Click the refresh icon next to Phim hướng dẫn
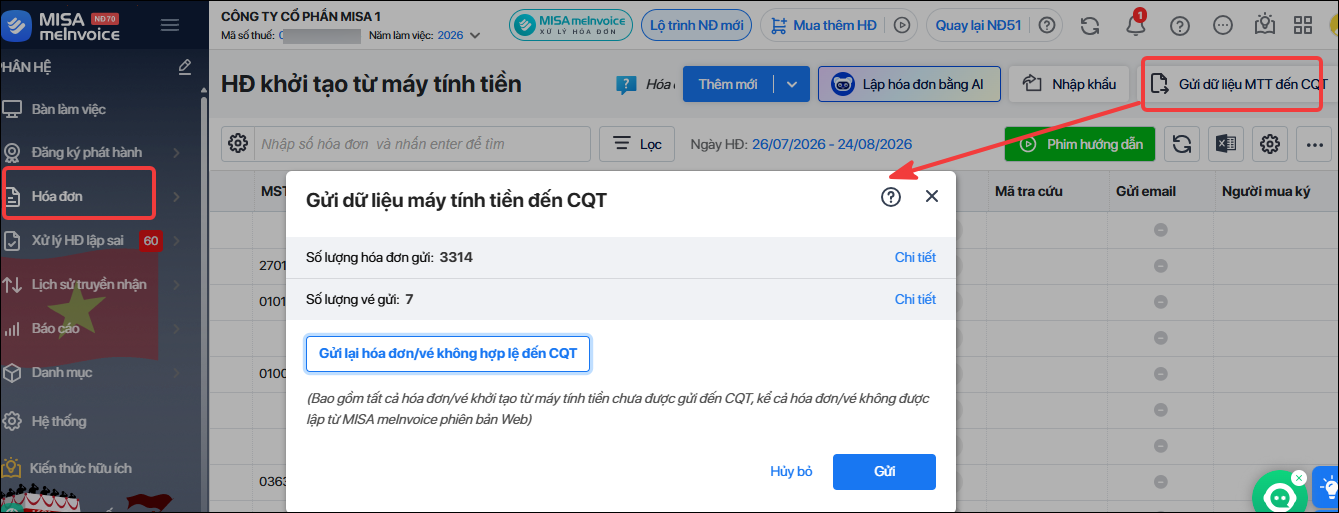Screen dimensions: 1339x513 pyautogui.click(x=1182, y=144)
